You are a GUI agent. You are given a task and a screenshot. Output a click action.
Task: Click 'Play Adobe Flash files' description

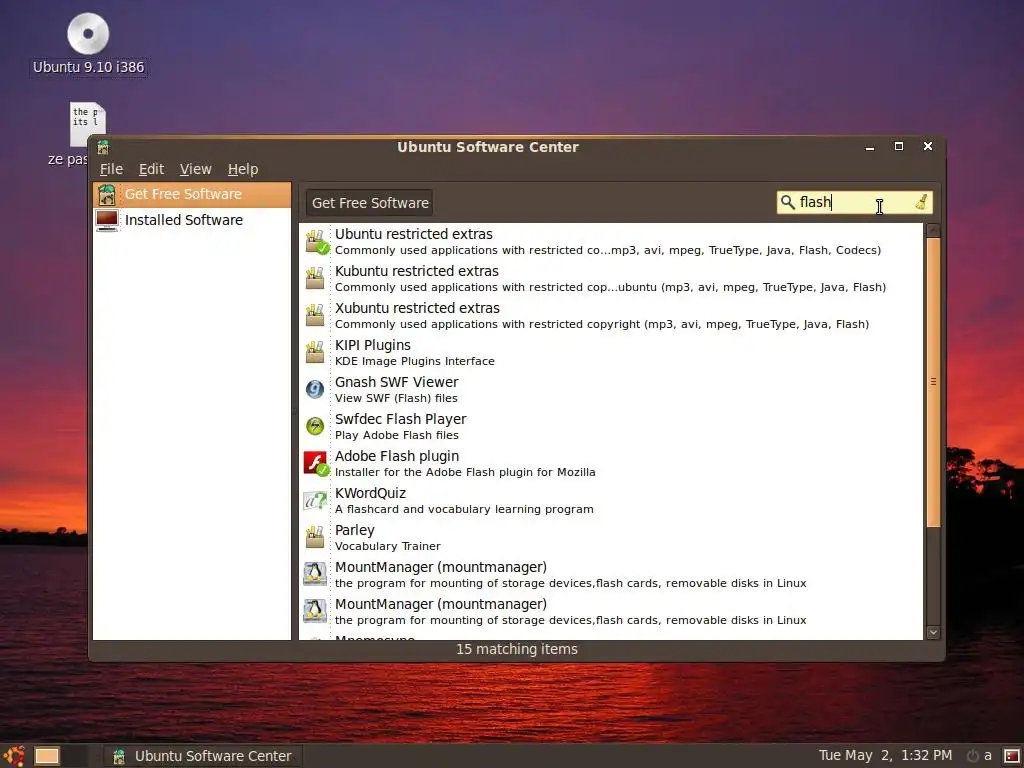tap(396, 436)
